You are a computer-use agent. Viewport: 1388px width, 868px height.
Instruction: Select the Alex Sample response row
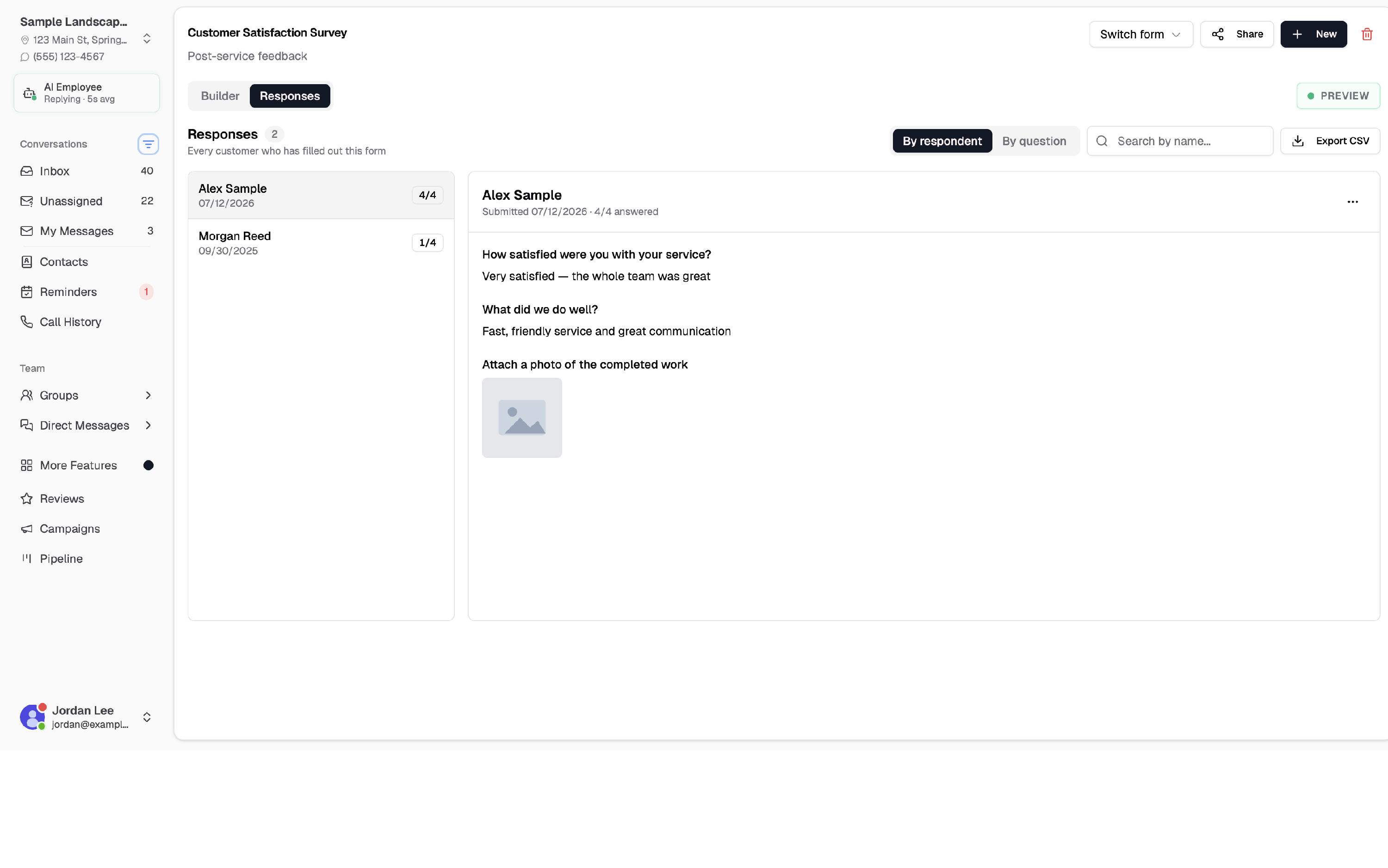321,195
